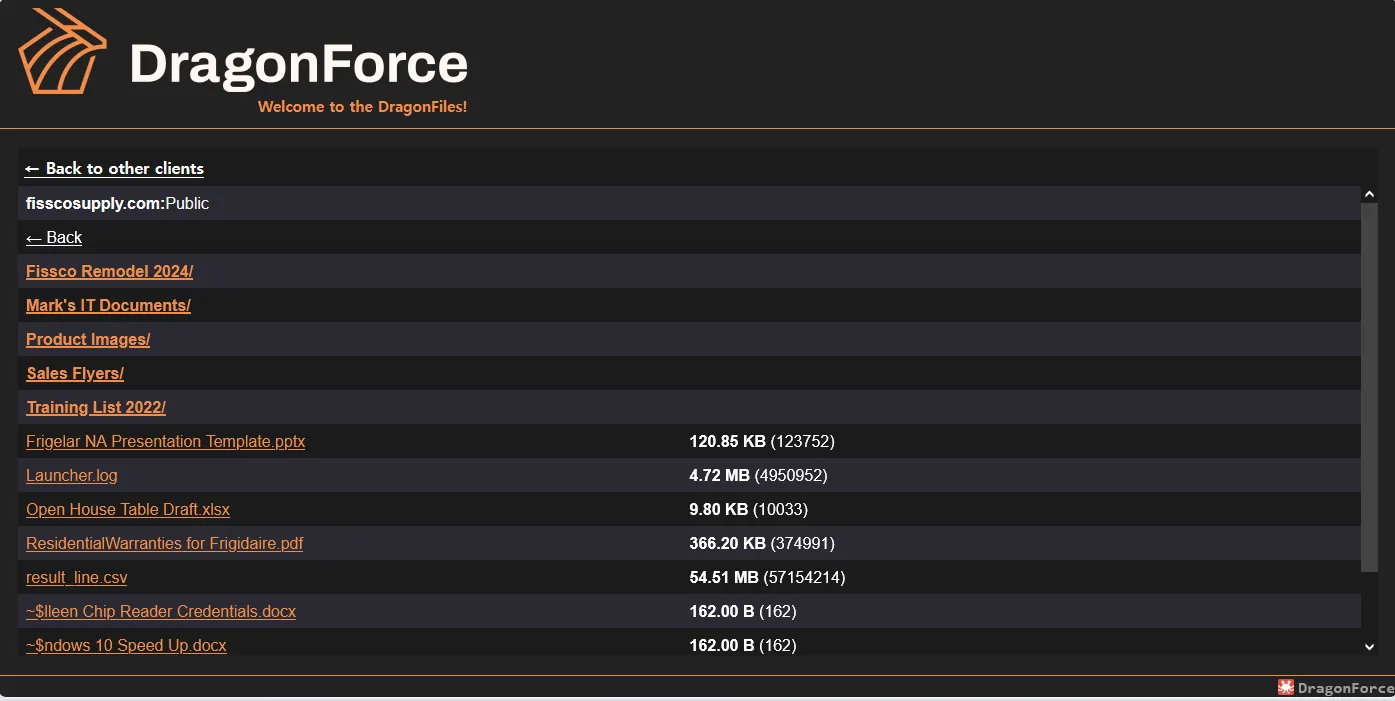Click the DragonForce title text in header
Screen dimensions: 1395x701
point(298,64)
